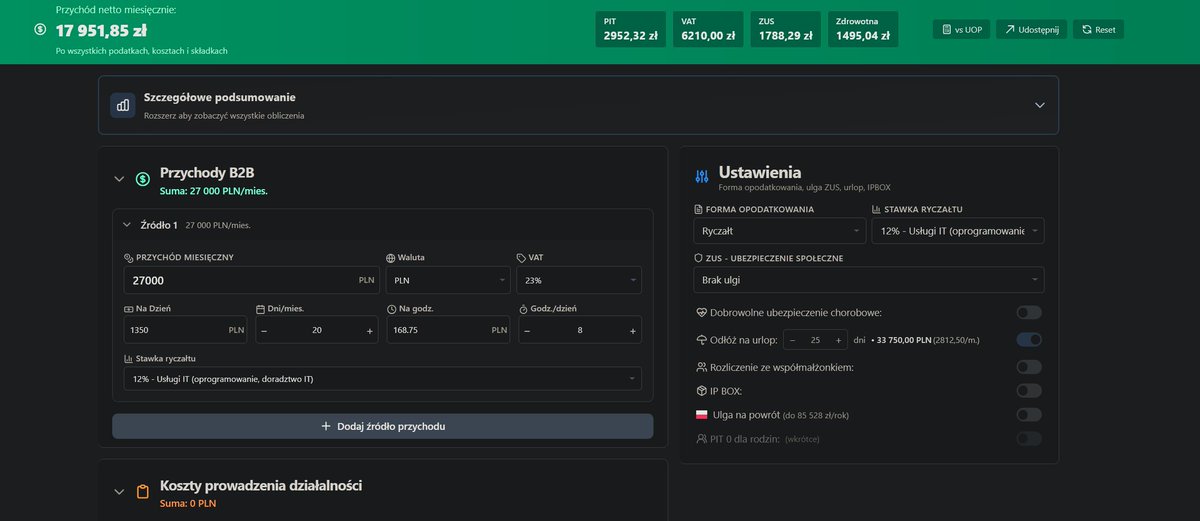Click the Na Dzień 1350 input field
Viewport: 1200px width, 521px height.
click(x=186, y=330)
